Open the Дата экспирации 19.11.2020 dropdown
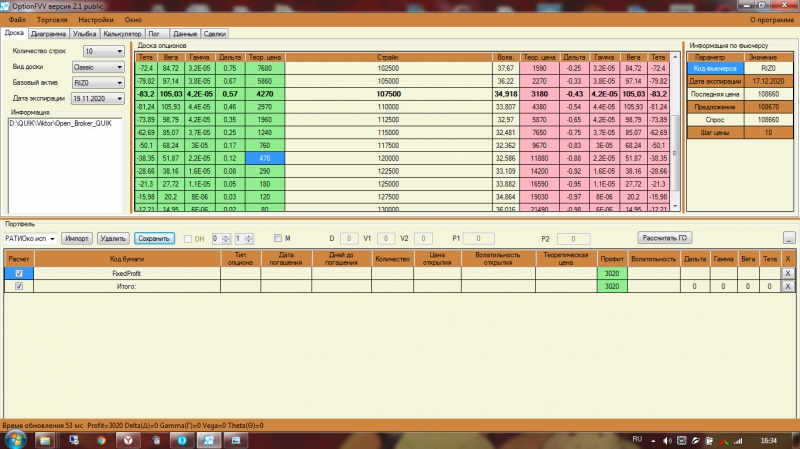This screenshot has width=800, height=449. (x=97, y=98)
